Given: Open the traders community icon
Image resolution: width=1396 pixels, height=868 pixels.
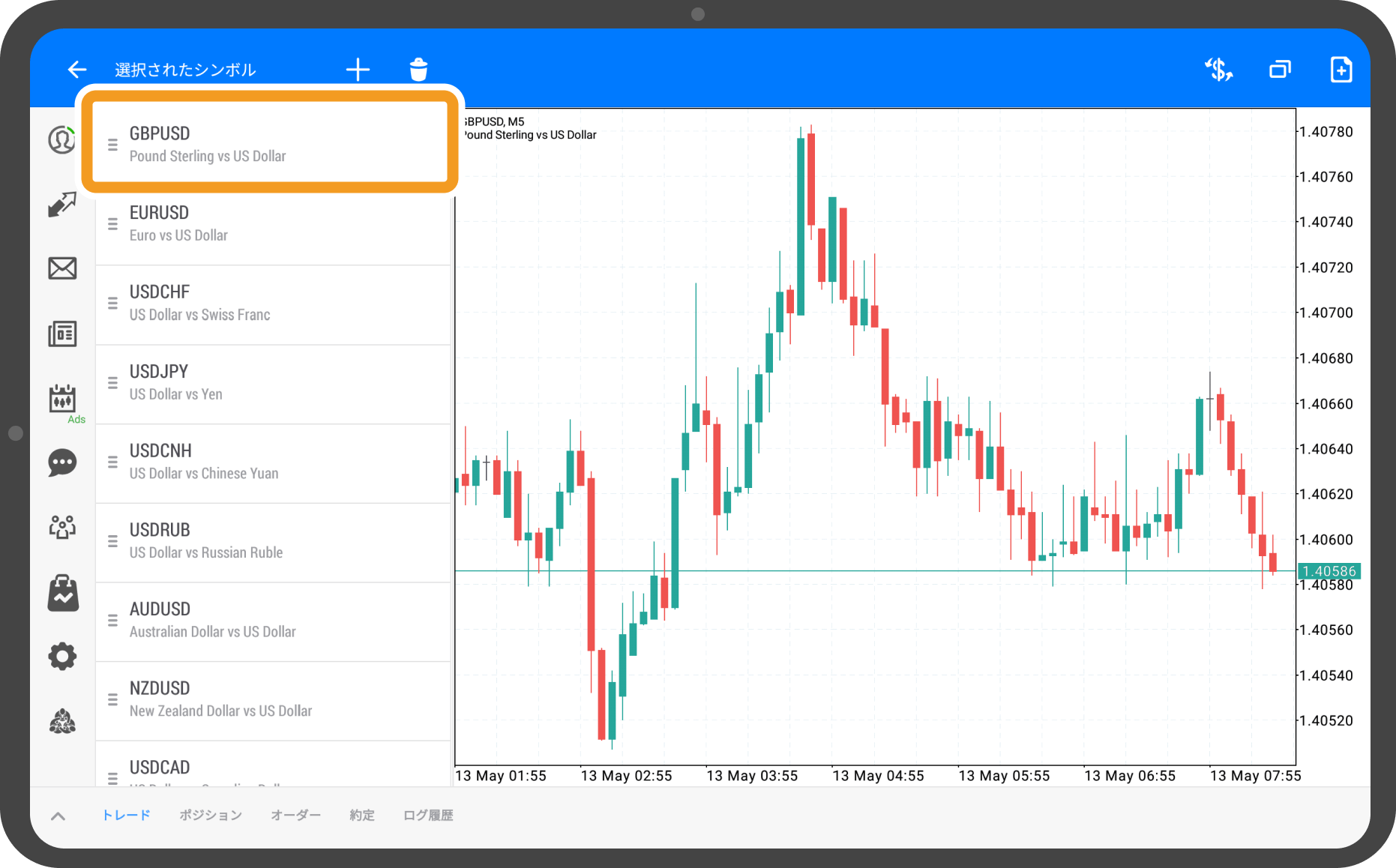Looking at the screenshot, I should [x=62, y=527].
